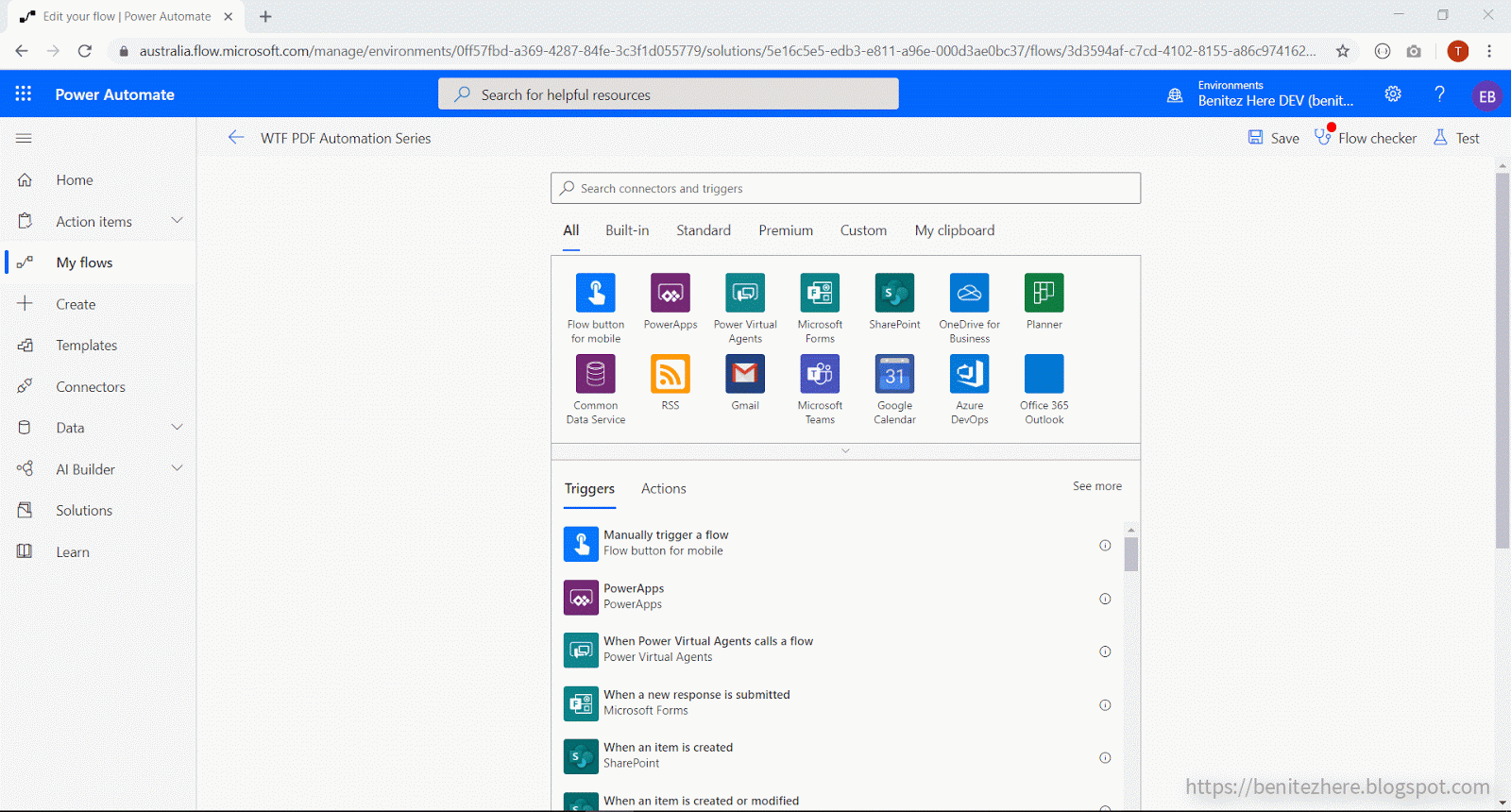Focus the Search for helpful resources box
The width and height of the screenshot is (1511, 812).
click(x=669, y=94)
